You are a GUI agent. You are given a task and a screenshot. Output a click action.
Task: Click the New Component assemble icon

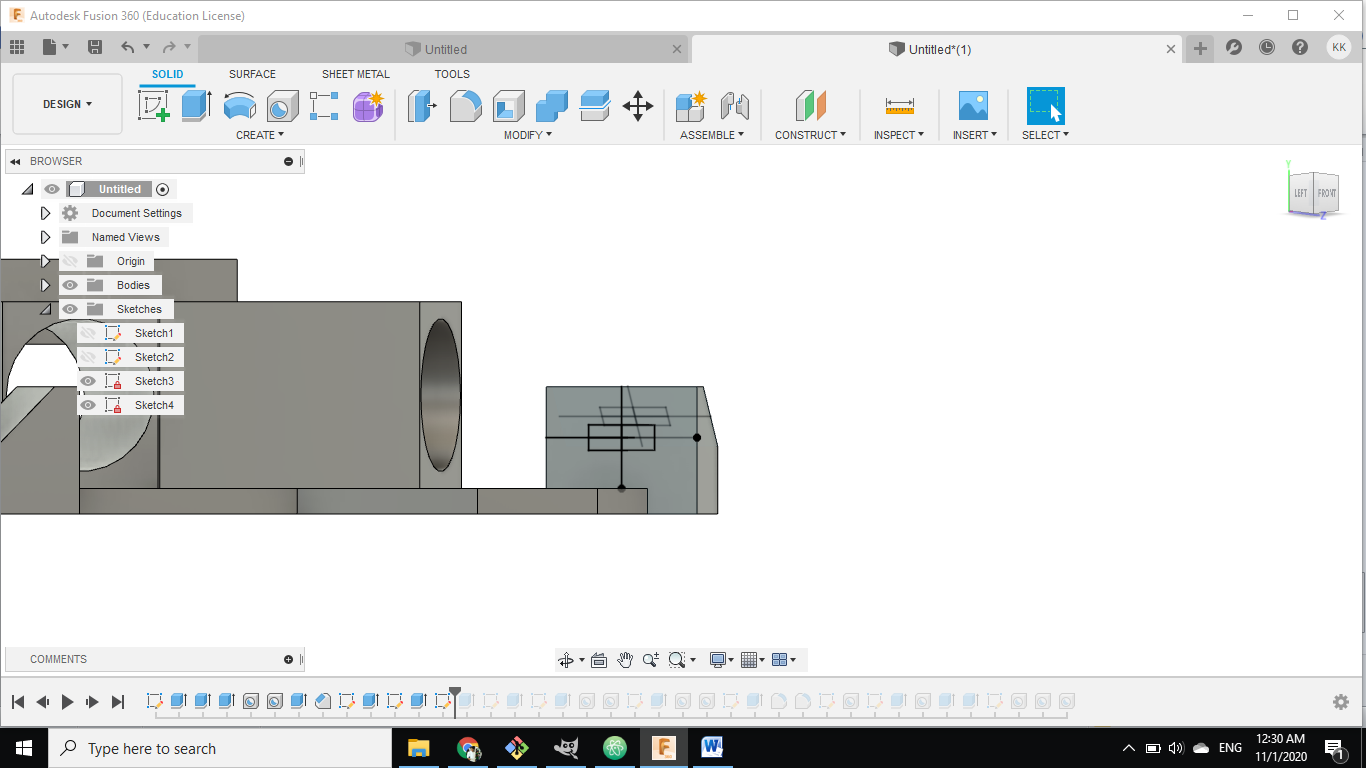pos(691,105)
